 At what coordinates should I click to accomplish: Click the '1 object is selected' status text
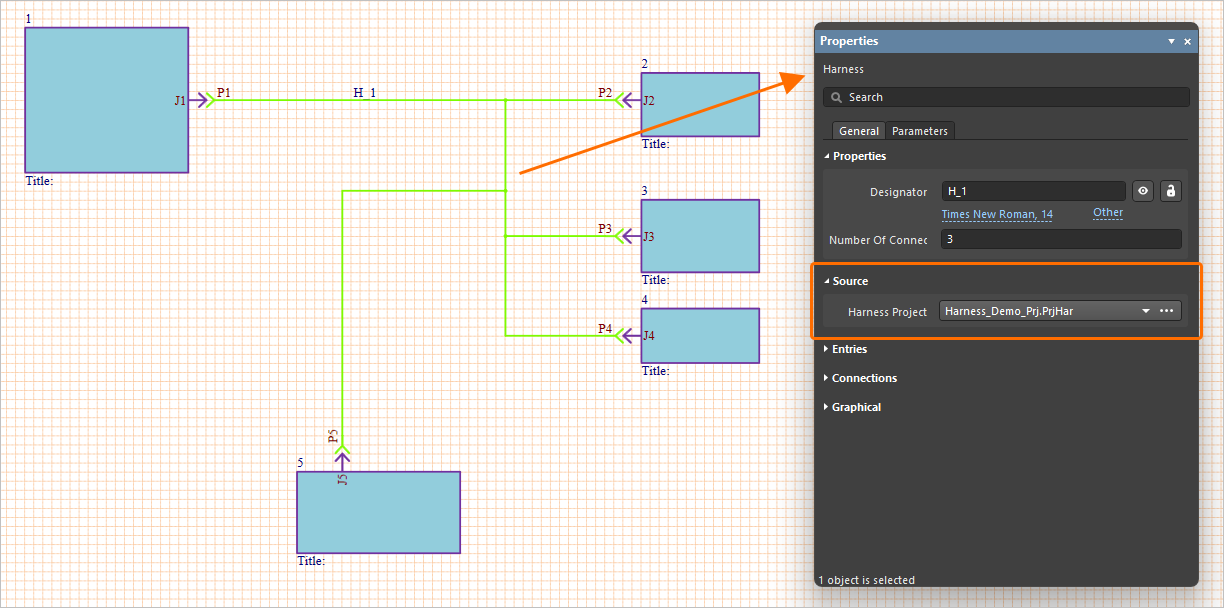(x=866, y=580)
